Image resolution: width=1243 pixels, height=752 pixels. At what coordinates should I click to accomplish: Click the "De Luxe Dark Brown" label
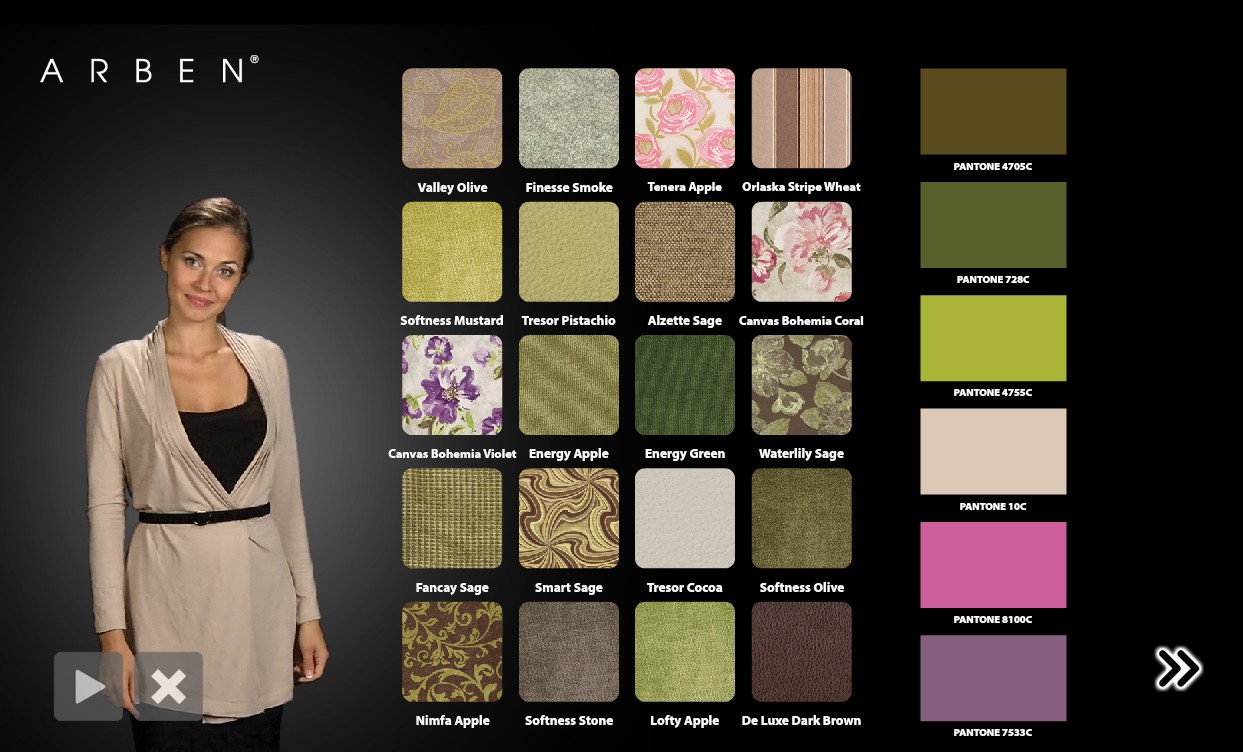pyautogui.click(x=802, y=721)
